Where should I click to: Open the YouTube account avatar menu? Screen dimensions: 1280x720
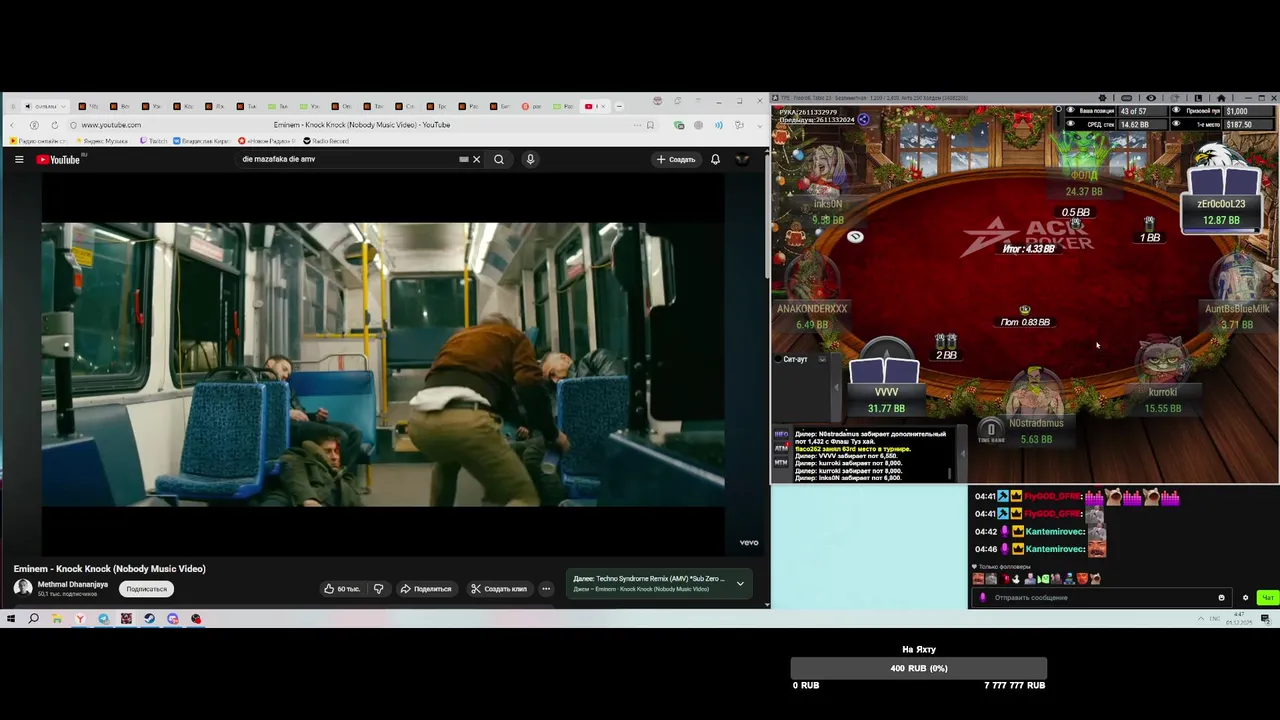pos(742,159)
